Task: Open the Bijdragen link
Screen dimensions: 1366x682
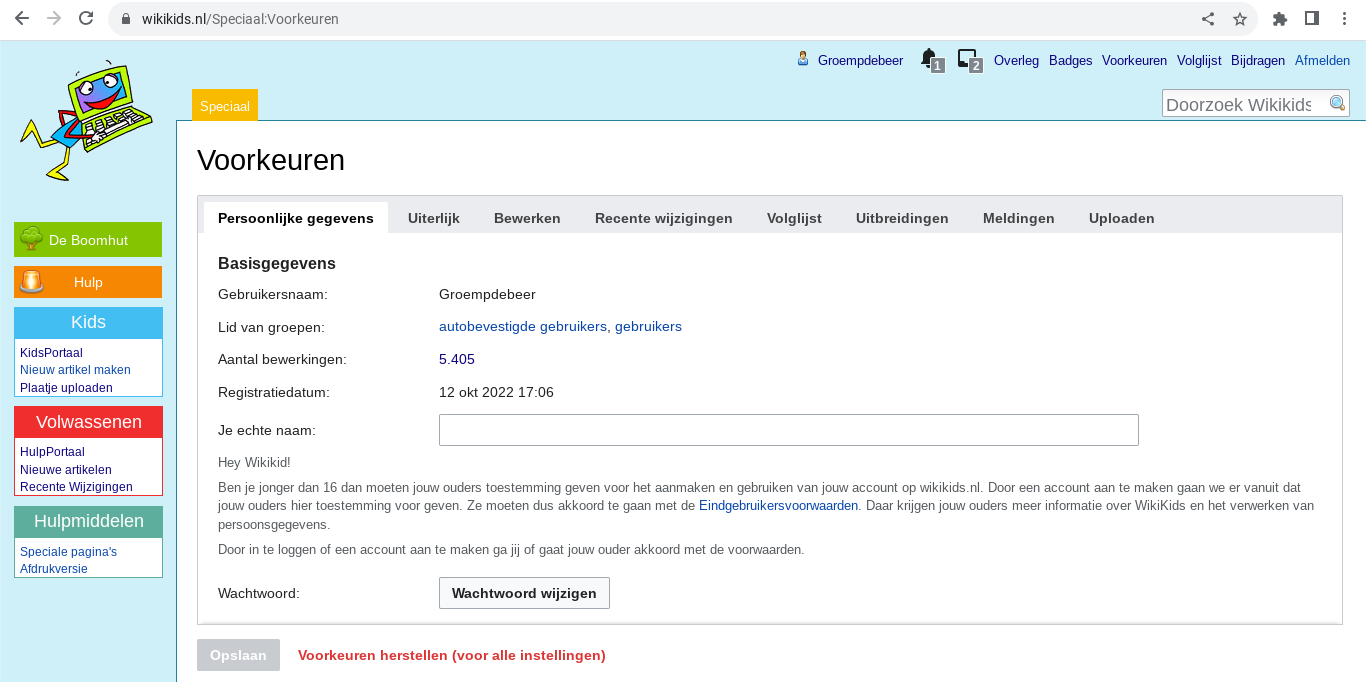Action: [1258, 60]
